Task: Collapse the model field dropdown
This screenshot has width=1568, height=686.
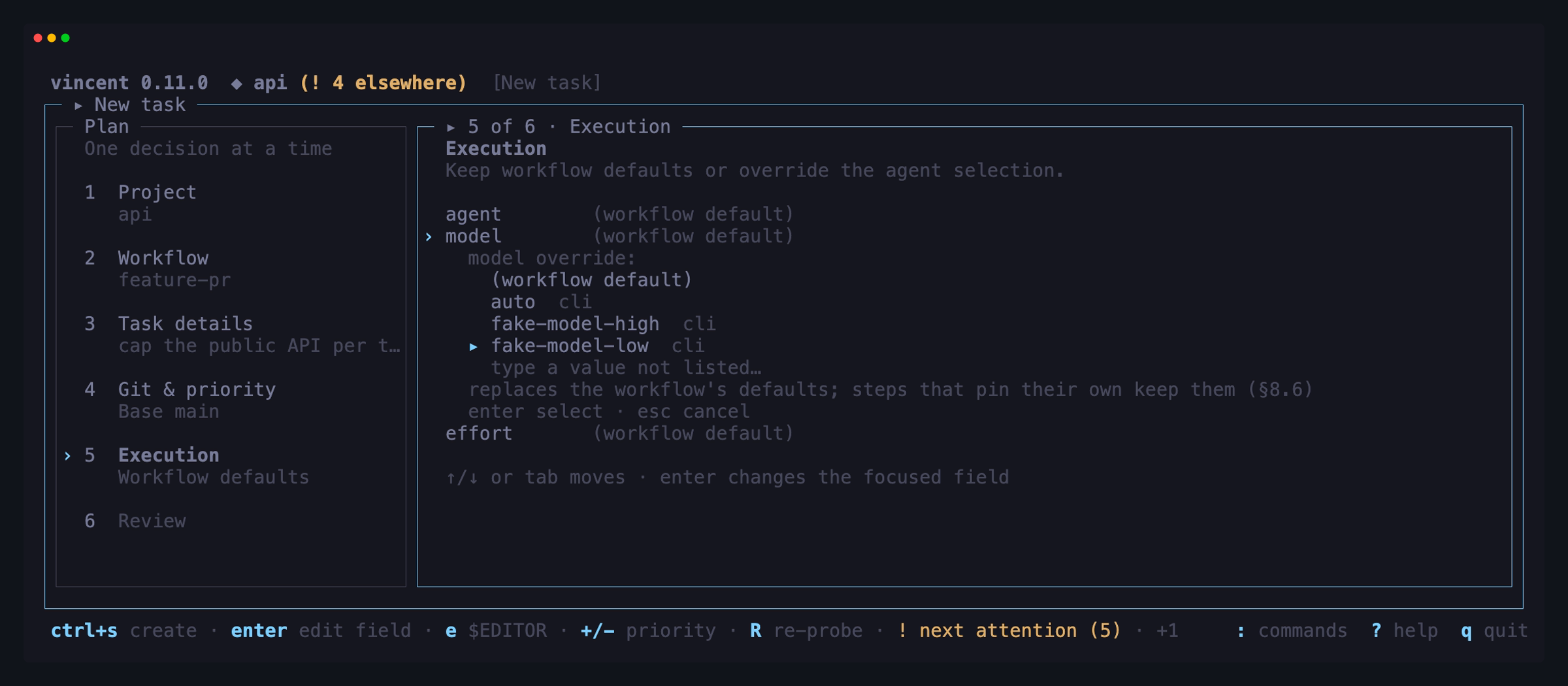Action: [x=619, y=236]
